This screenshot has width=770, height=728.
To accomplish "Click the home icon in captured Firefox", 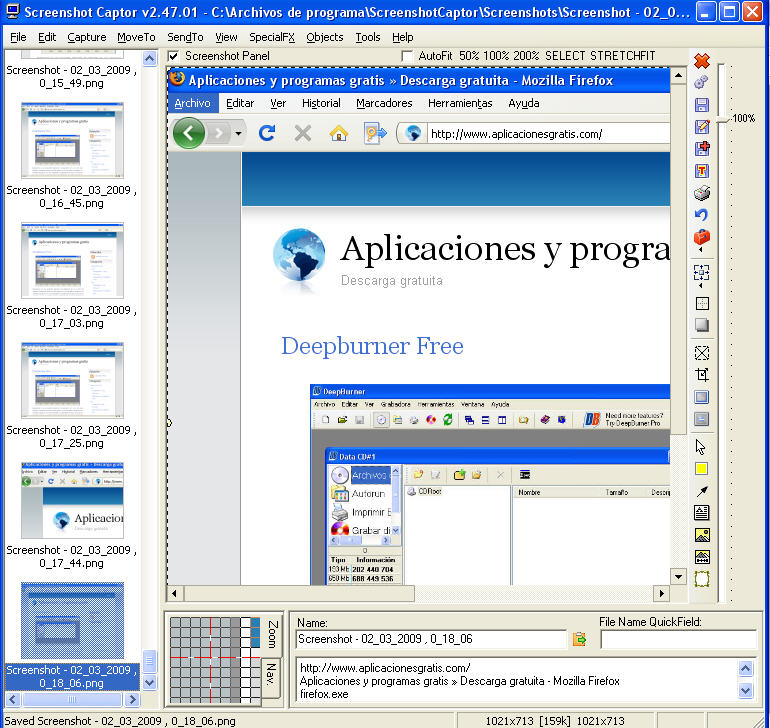I will point(338,133).
